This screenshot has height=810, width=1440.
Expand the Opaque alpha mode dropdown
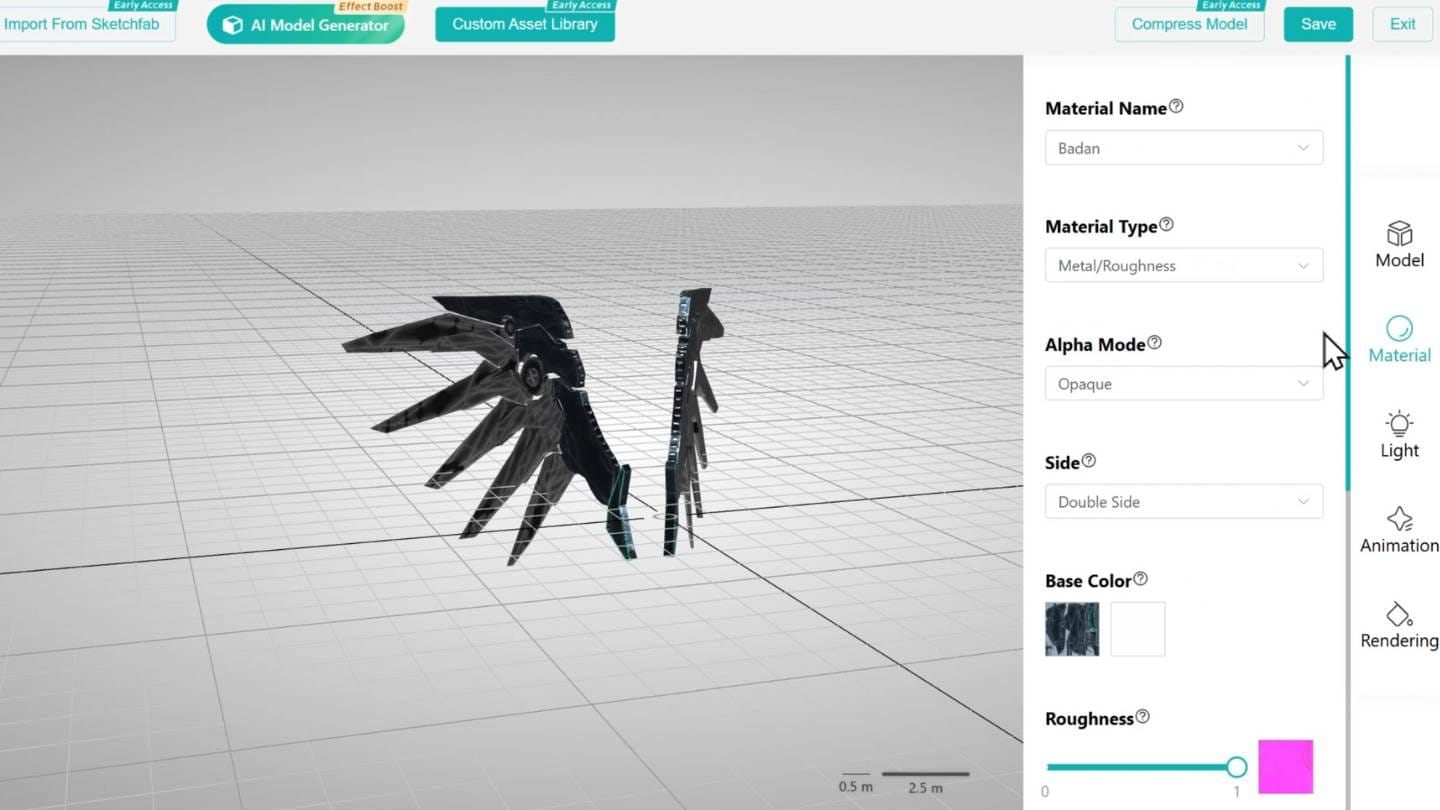(x=1184, y=383)
